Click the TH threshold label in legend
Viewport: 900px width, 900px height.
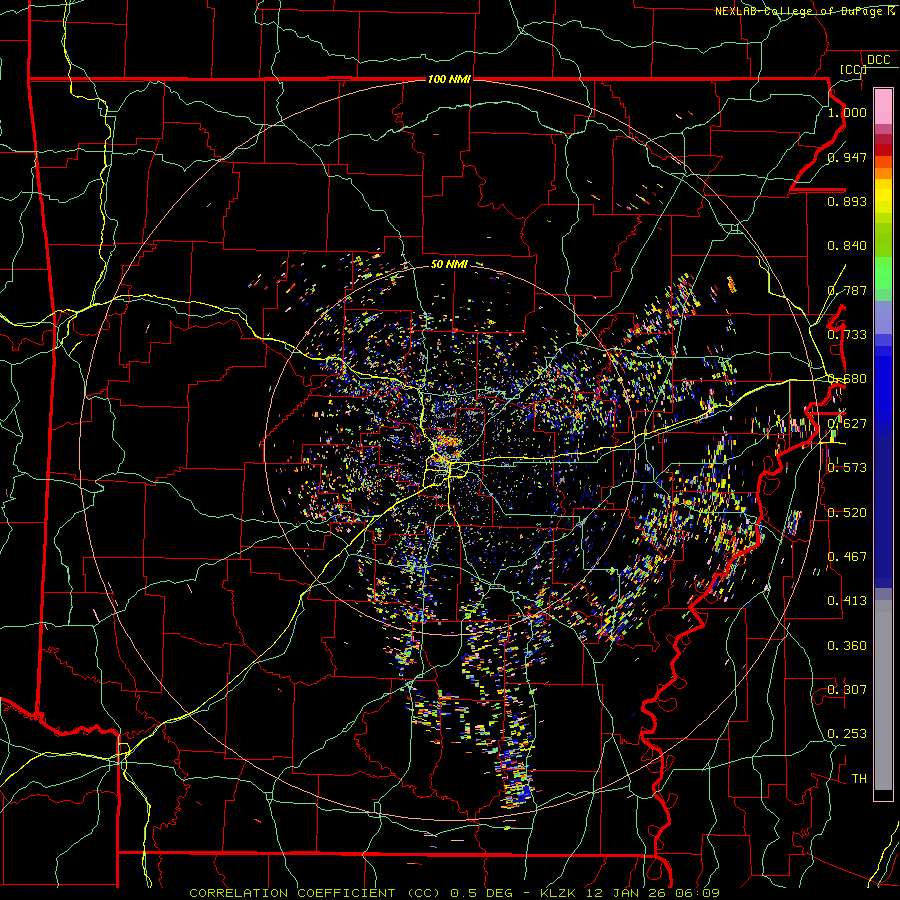point(859,778)
